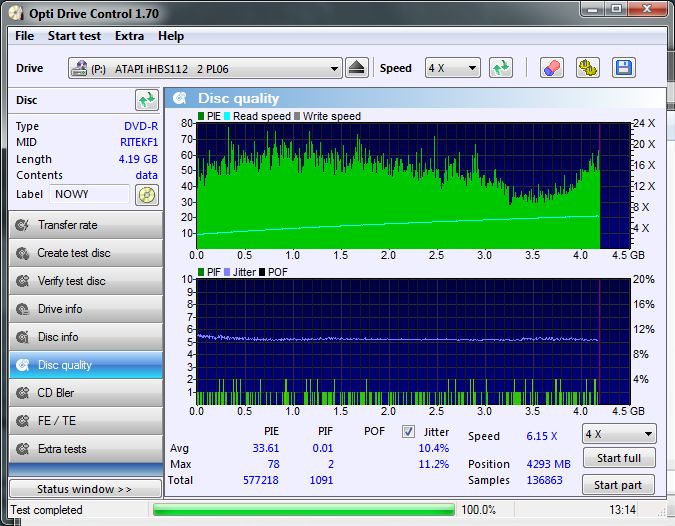This screenshot has height=526, width=675.
Task: Open the File menu
Action: 24,36
